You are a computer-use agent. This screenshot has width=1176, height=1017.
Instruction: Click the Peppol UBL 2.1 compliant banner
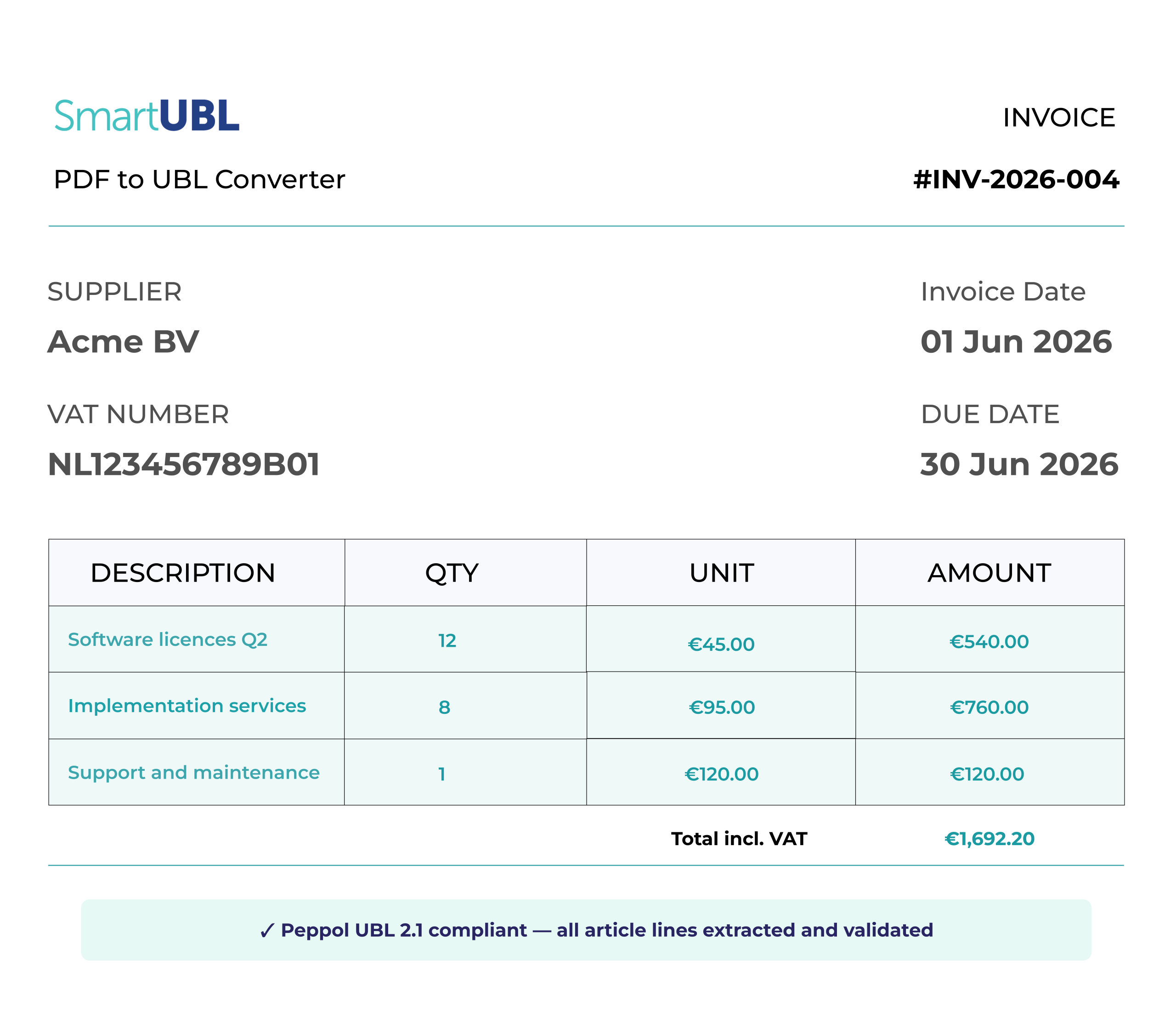click(586, 930)
